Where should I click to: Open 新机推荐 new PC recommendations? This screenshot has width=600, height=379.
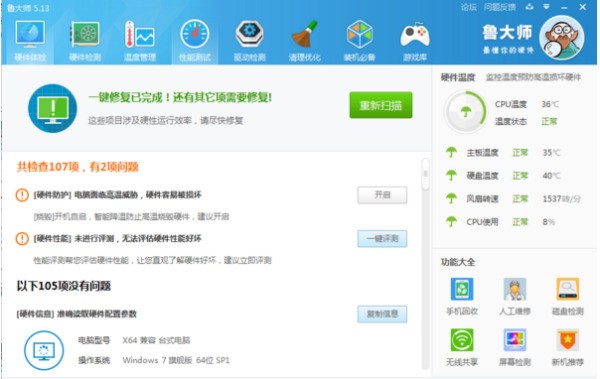point(568,348)
